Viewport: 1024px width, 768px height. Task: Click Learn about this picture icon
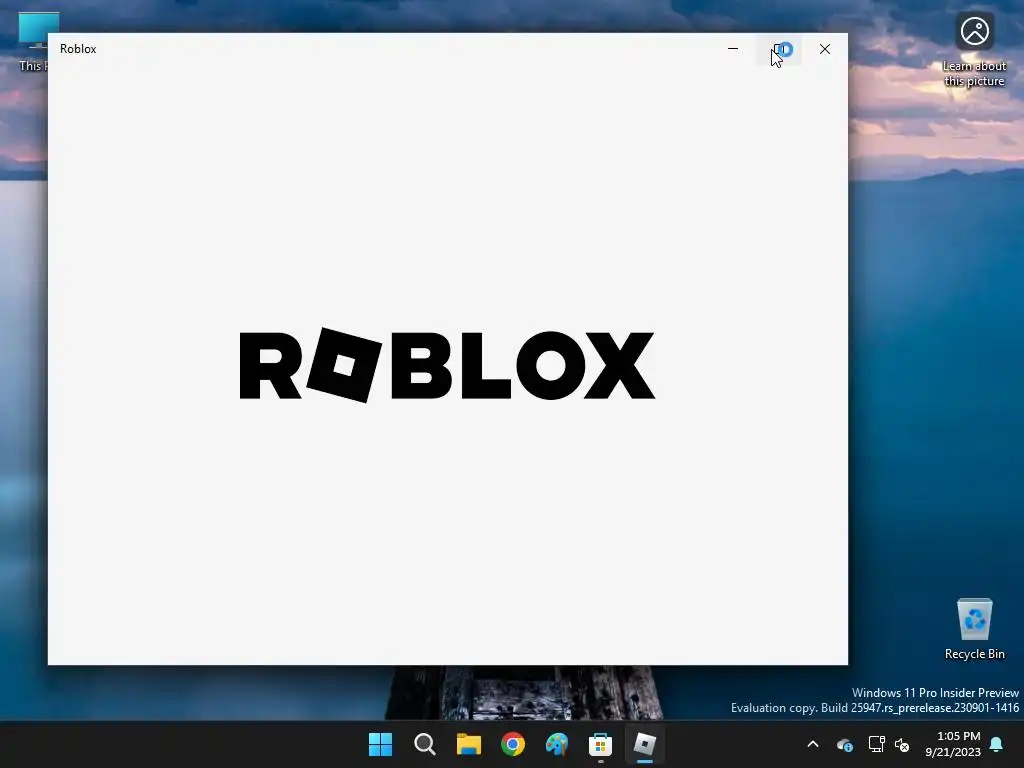tap(974, 49)
